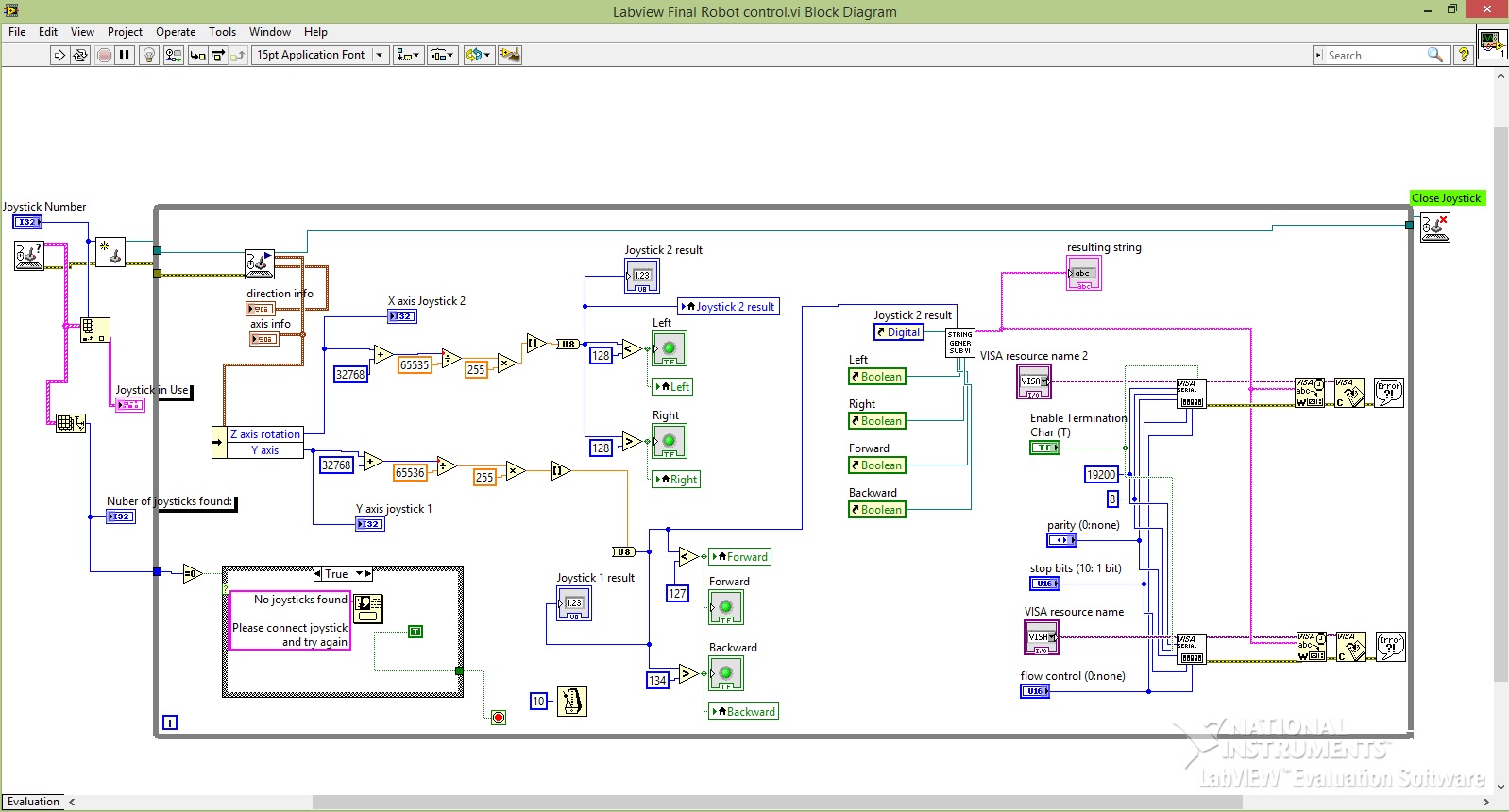Viewport: 1509px width, 812px height.
Task: Select the String Gener SubVI node
Action: [x=960, y=343]
